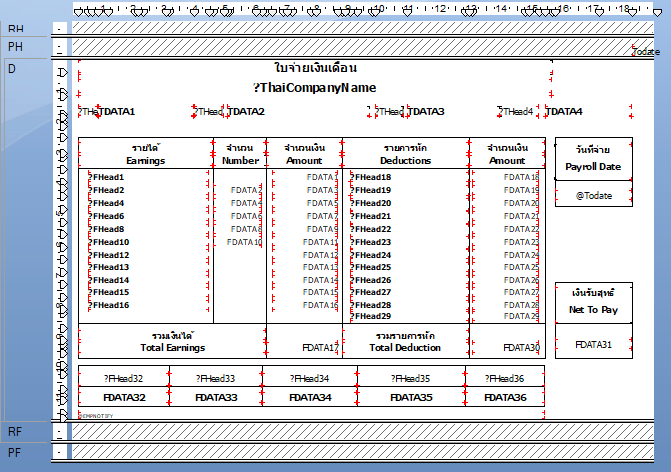Image resolution: width=671 pixels, height=472 pixels.
Task: Click the @Todate formula field
Action: (593, 196)
